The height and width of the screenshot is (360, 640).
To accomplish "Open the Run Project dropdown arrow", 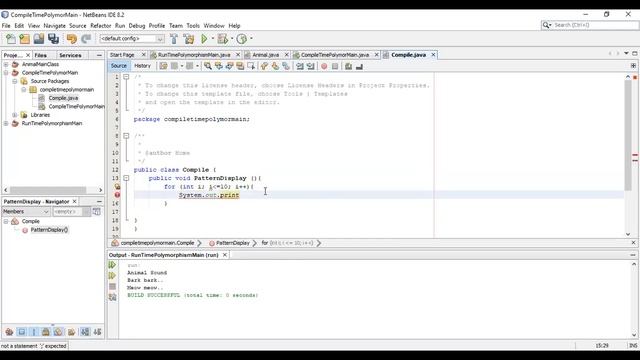I will 213,39.
